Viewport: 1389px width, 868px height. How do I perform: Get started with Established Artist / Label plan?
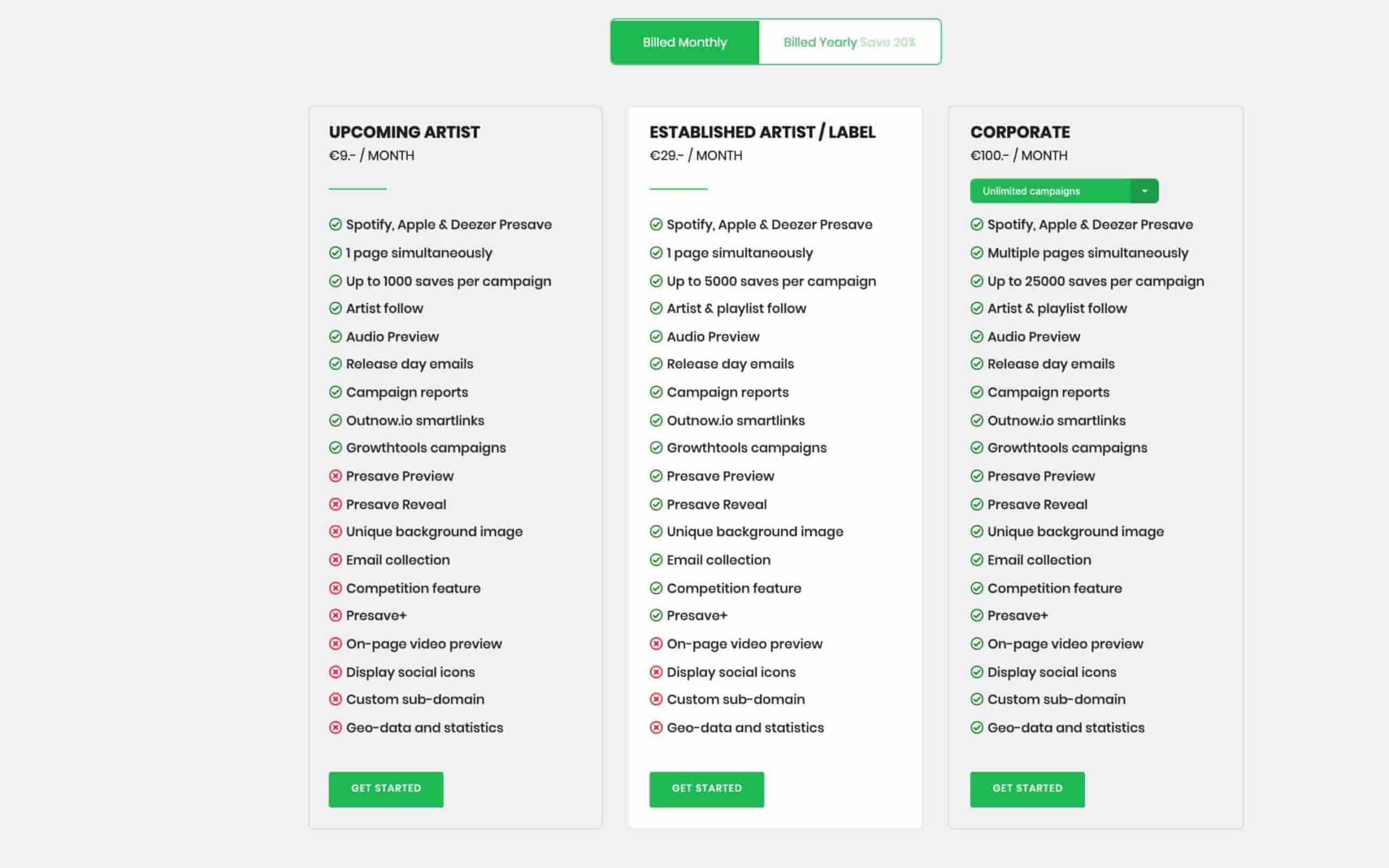(x=706, y=789)
